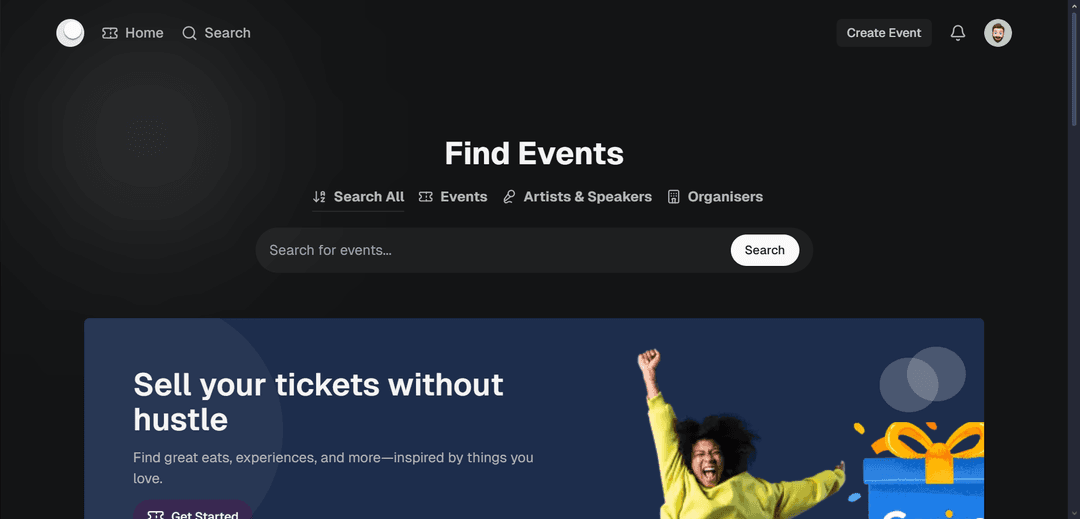Click the ticket icon beside Home
1080x519 pixels.
click(x=110, y=33)
